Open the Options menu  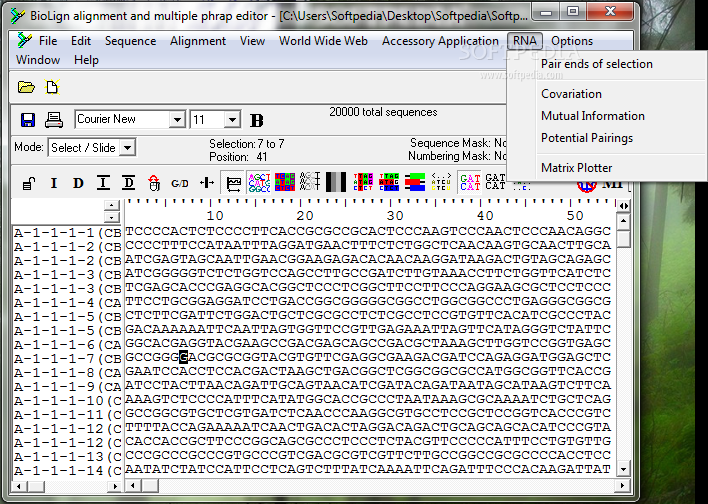[572, 41]
